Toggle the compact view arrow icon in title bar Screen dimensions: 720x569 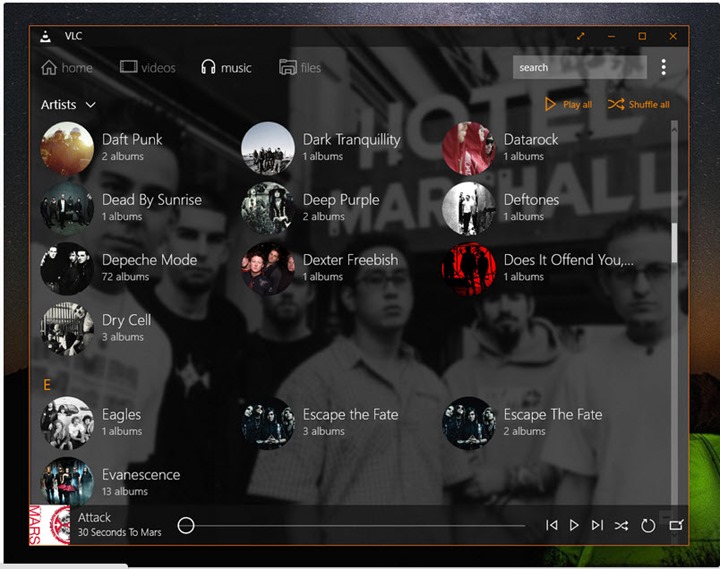click(x=580, y=36)
